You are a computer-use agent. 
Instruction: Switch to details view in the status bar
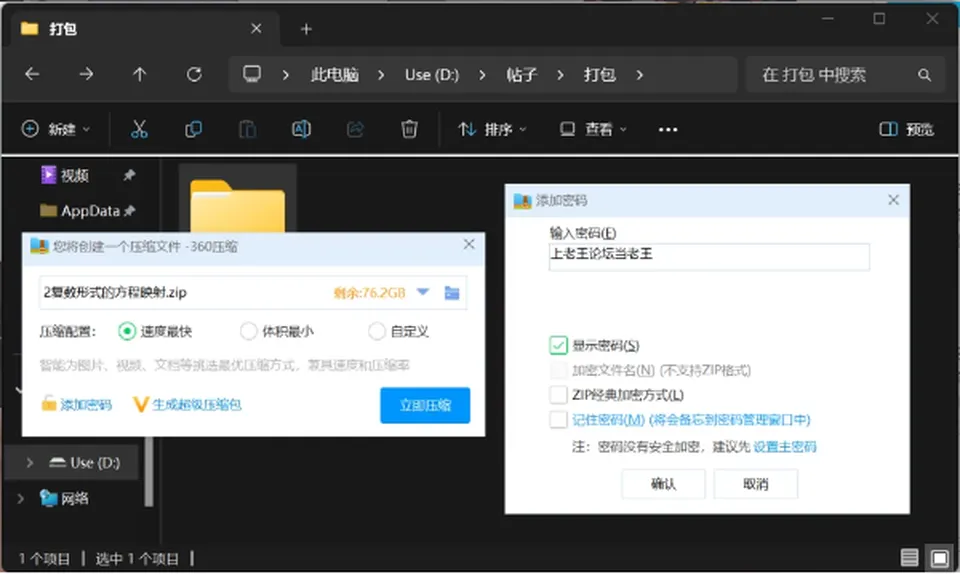pyautogui.click(x=909, y=557)
